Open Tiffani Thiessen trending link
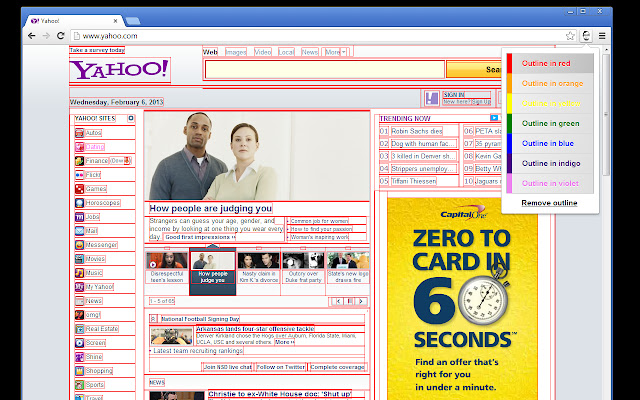Image resolution: width=640 pixels, height=400 pixels. pos(413,181)
